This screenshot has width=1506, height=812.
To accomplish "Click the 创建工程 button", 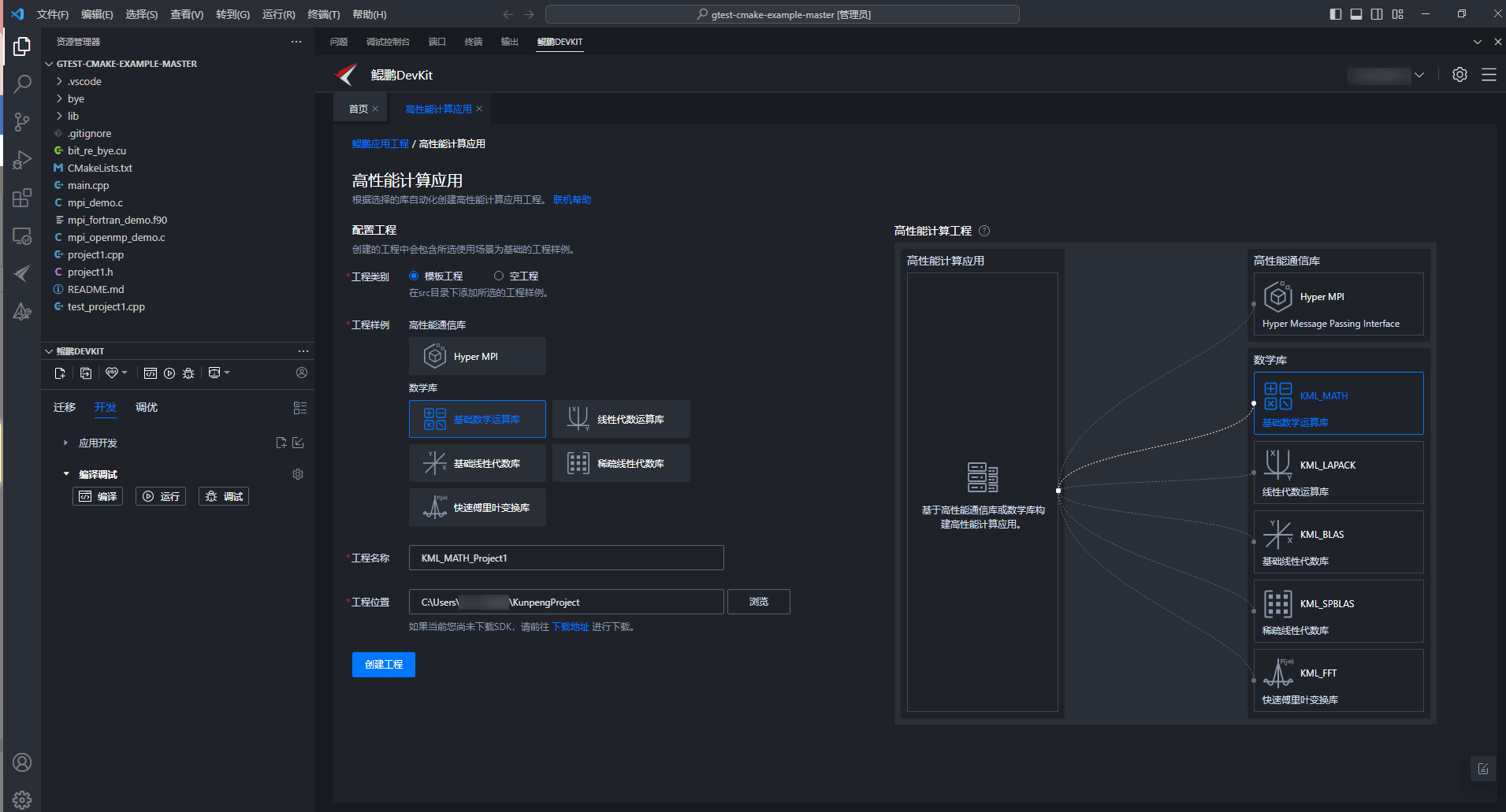I will tap(384, 665).
